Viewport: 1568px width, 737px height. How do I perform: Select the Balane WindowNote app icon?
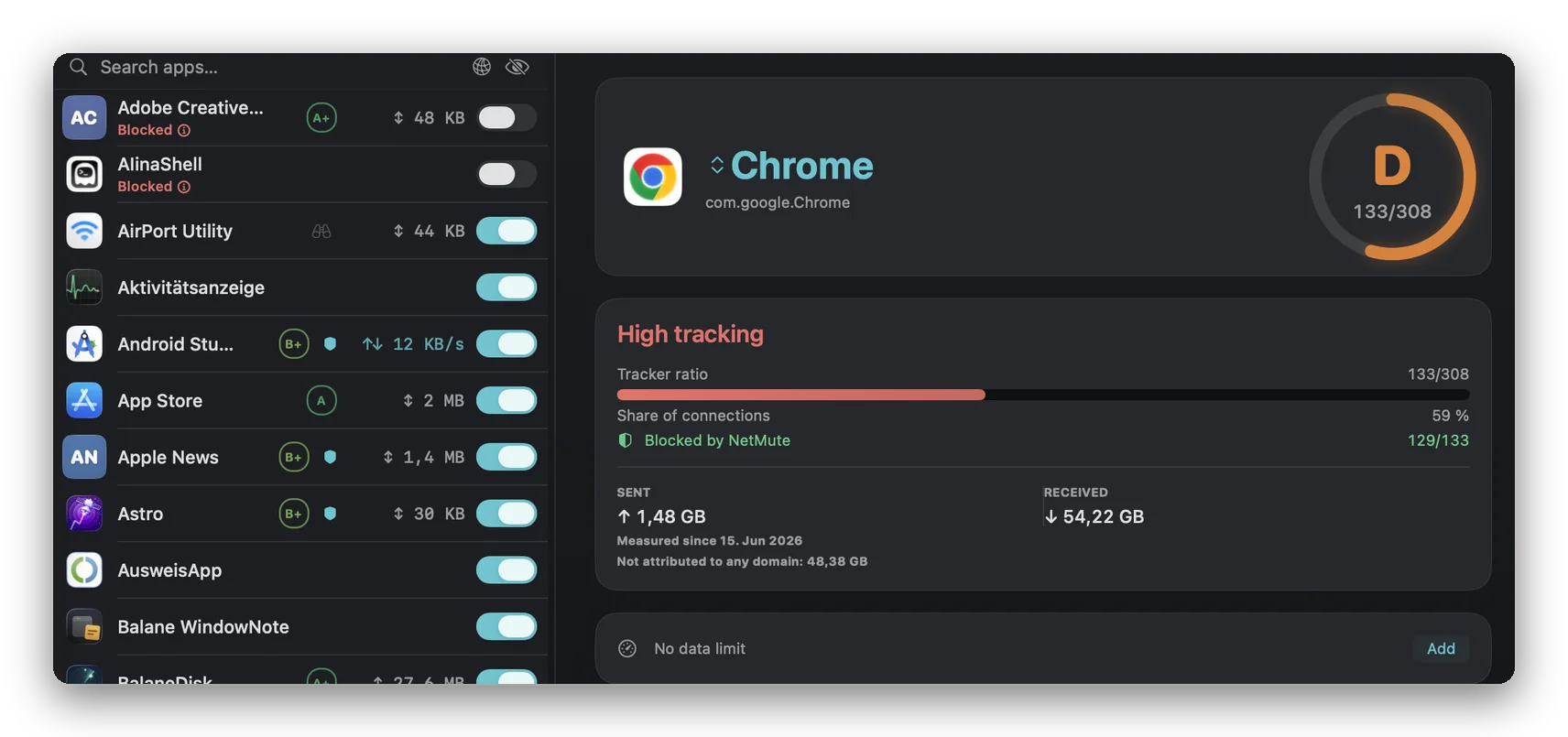click(84, 627)
